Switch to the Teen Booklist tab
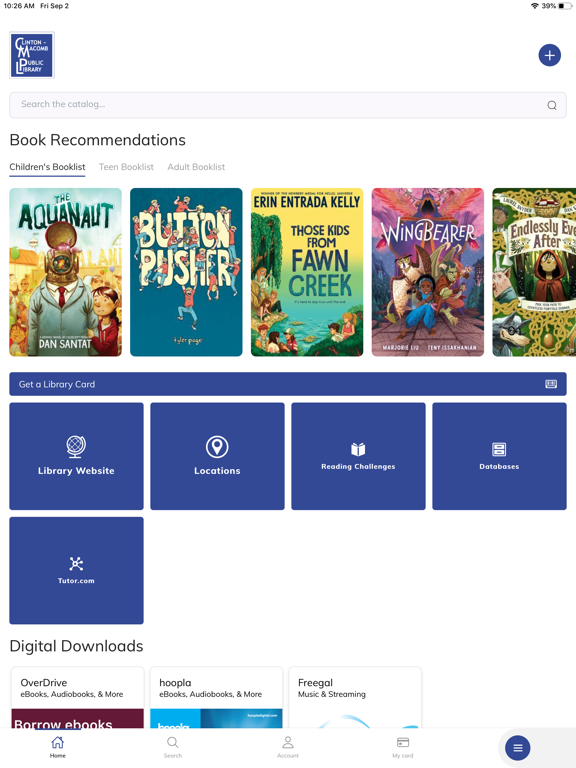Image resolution: width=576 pixels, height=768 pixels. (x=126, y=167)
